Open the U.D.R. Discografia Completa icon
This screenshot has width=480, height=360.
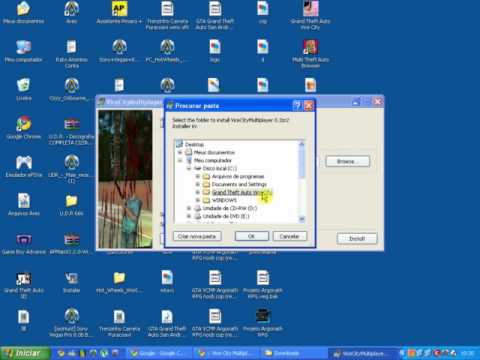(x=71, y=131)
